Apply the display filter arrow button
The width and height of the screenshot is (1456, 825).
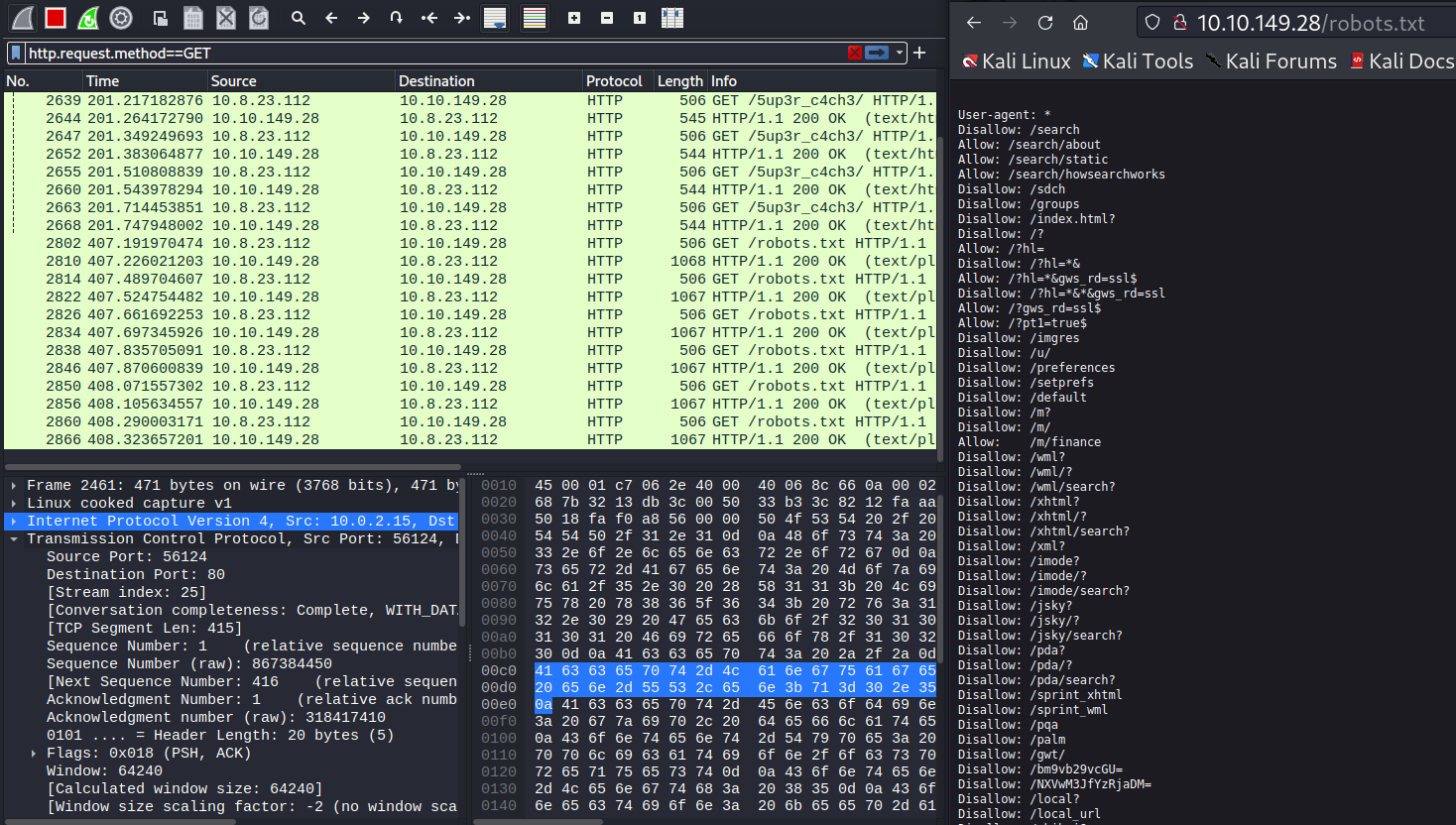tap(877, 53)
